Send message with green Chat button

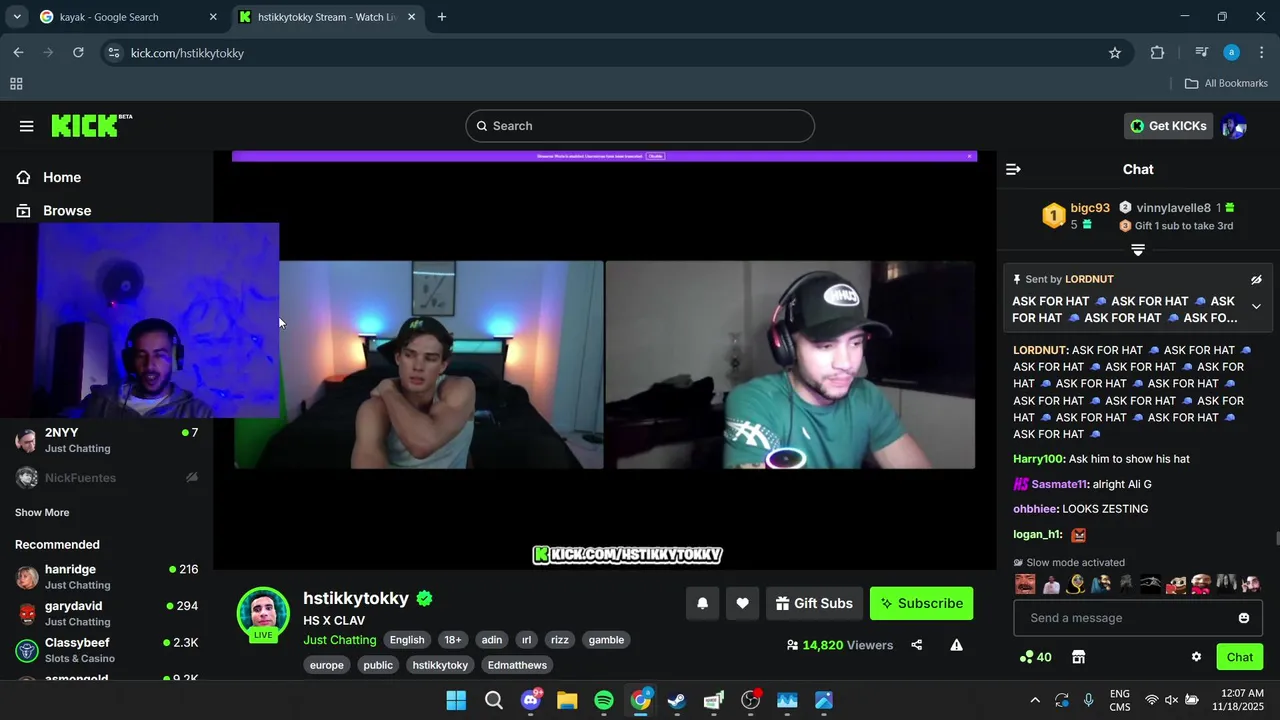click(1240, 657)
